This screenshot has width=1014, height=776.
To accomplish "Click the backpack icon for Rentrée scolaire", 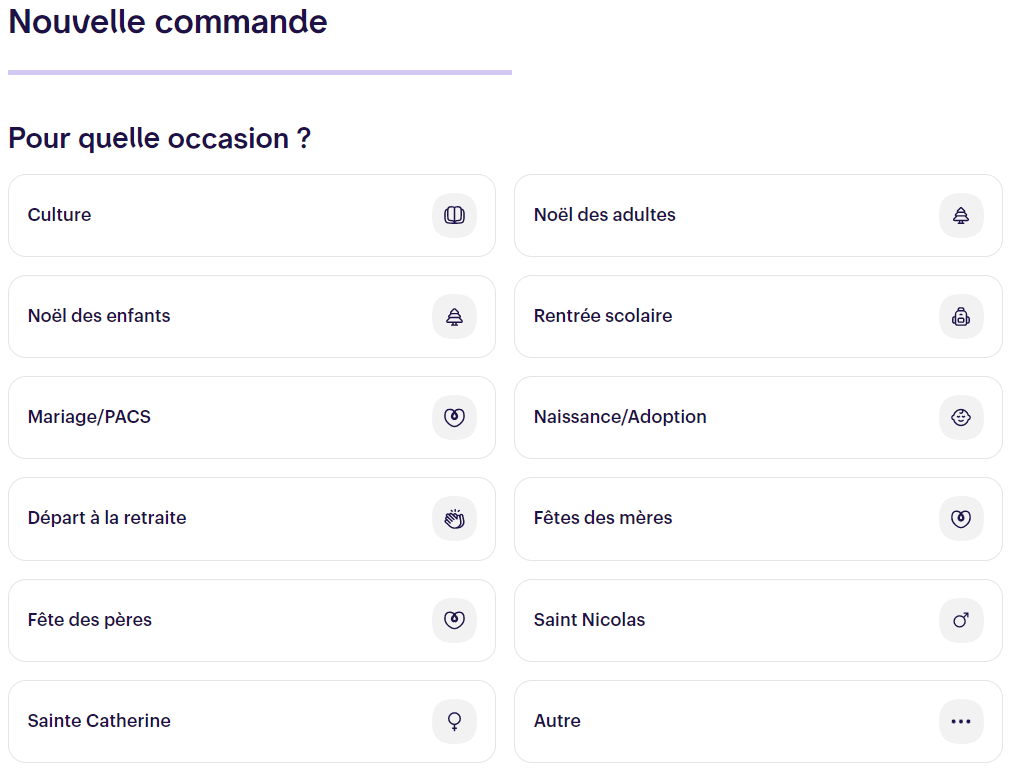I will coord(961,317).
